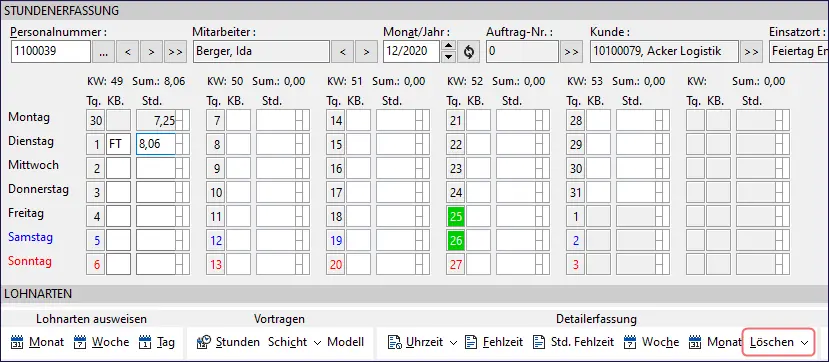Focus the Personalnummer input field
Screen dimensions: 829x362
pos(50,52)
